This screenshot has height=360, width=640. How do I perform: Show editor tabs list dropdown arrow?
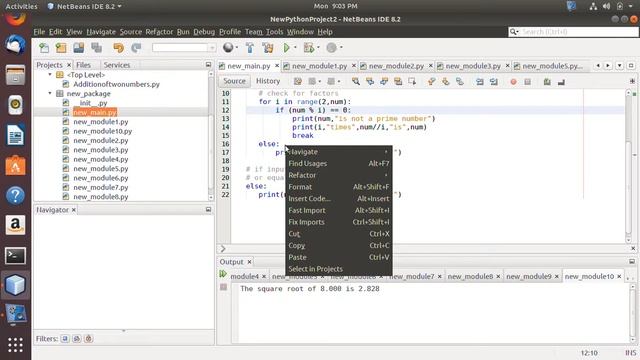point(620,66)
